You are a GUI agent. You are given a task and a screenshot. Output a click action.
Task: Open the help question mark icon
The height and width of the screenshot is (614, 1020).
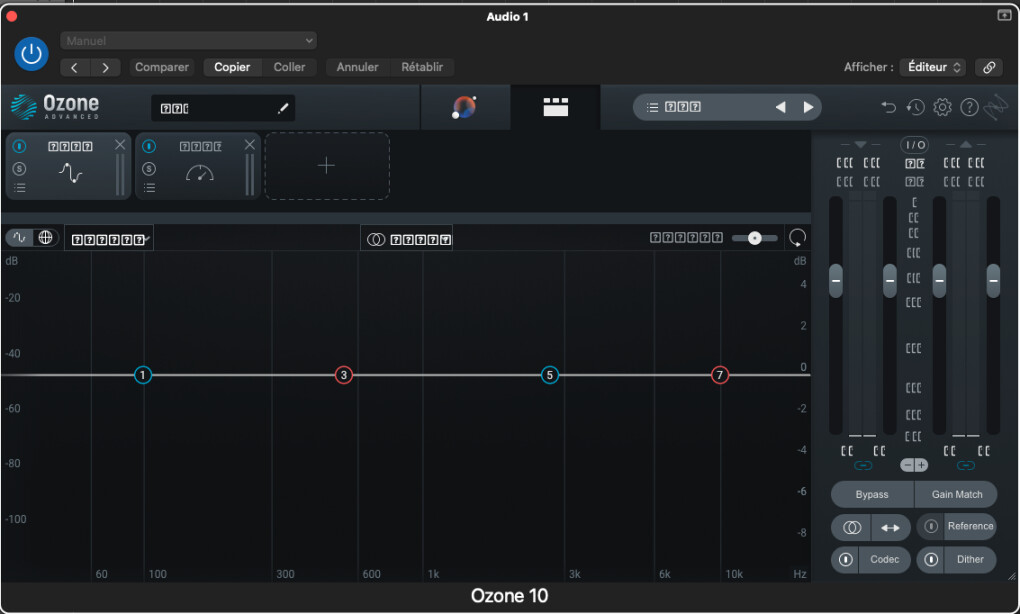tap(969, 107)
